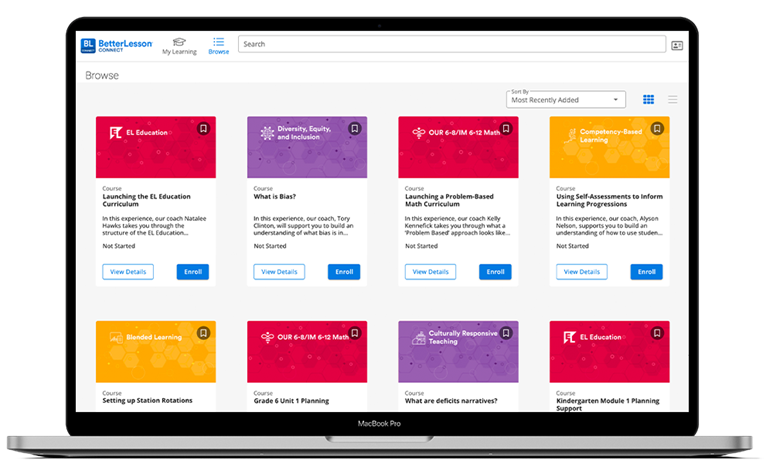
Task: Click EL Education icon on first red card
Action: pos(115,133)
